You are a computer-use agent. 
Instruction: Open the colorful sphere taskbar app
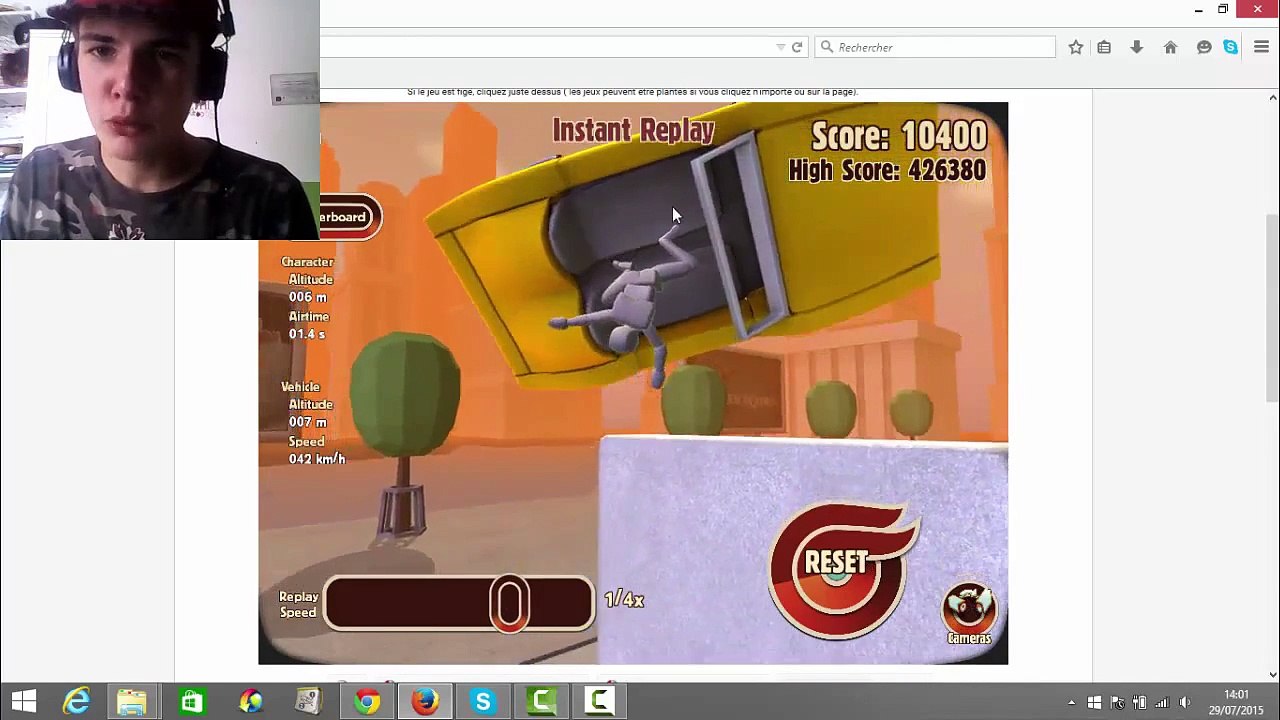click(250, 702)
